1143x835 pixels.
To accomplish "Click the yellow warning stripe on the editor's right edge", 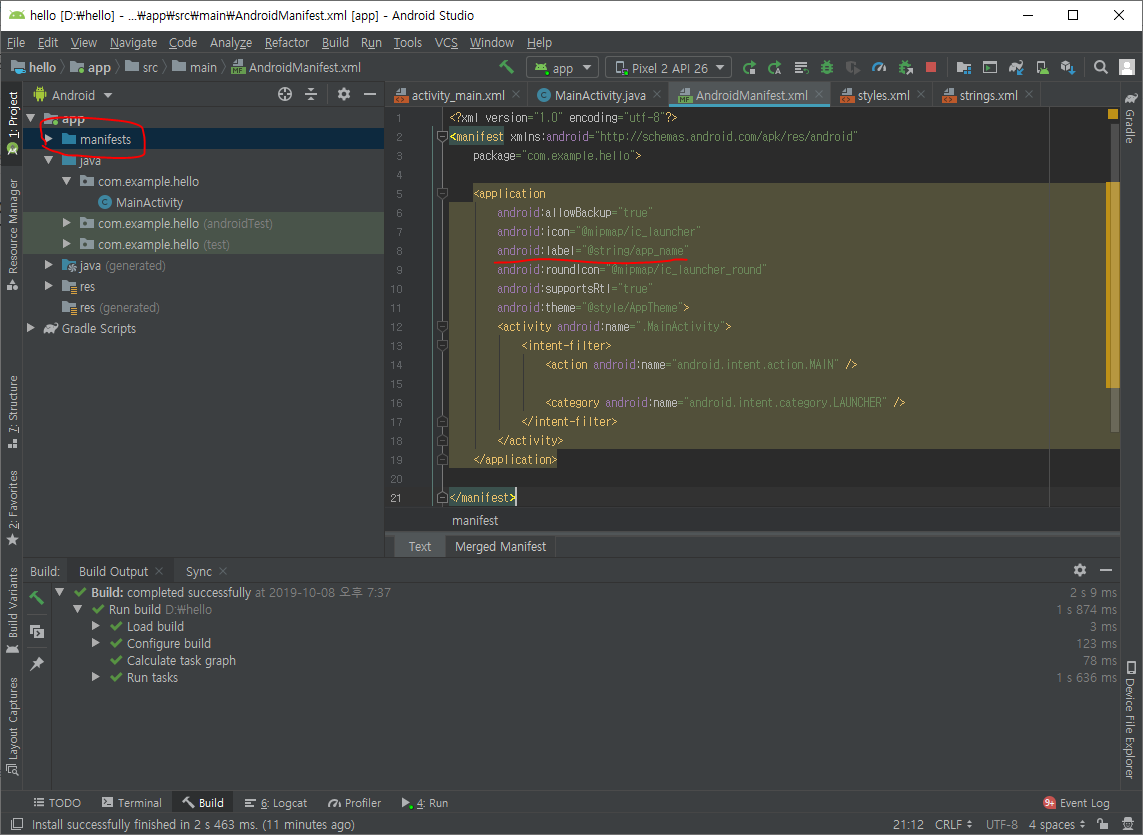I will (1112, 284).
